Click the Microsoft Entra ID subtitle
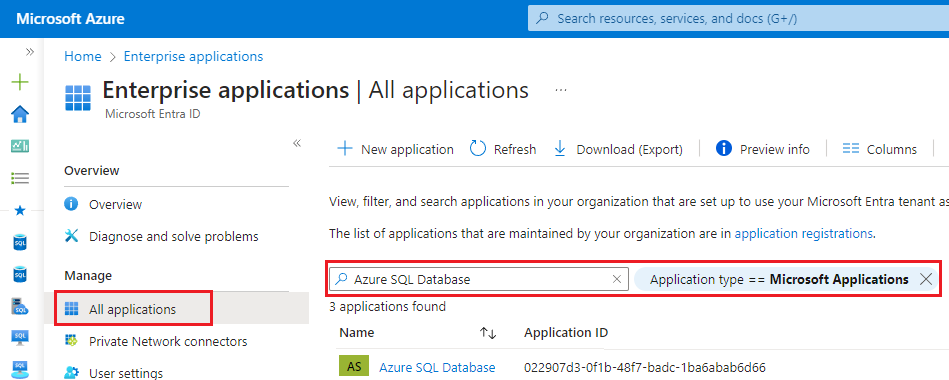 coord(153,114)
